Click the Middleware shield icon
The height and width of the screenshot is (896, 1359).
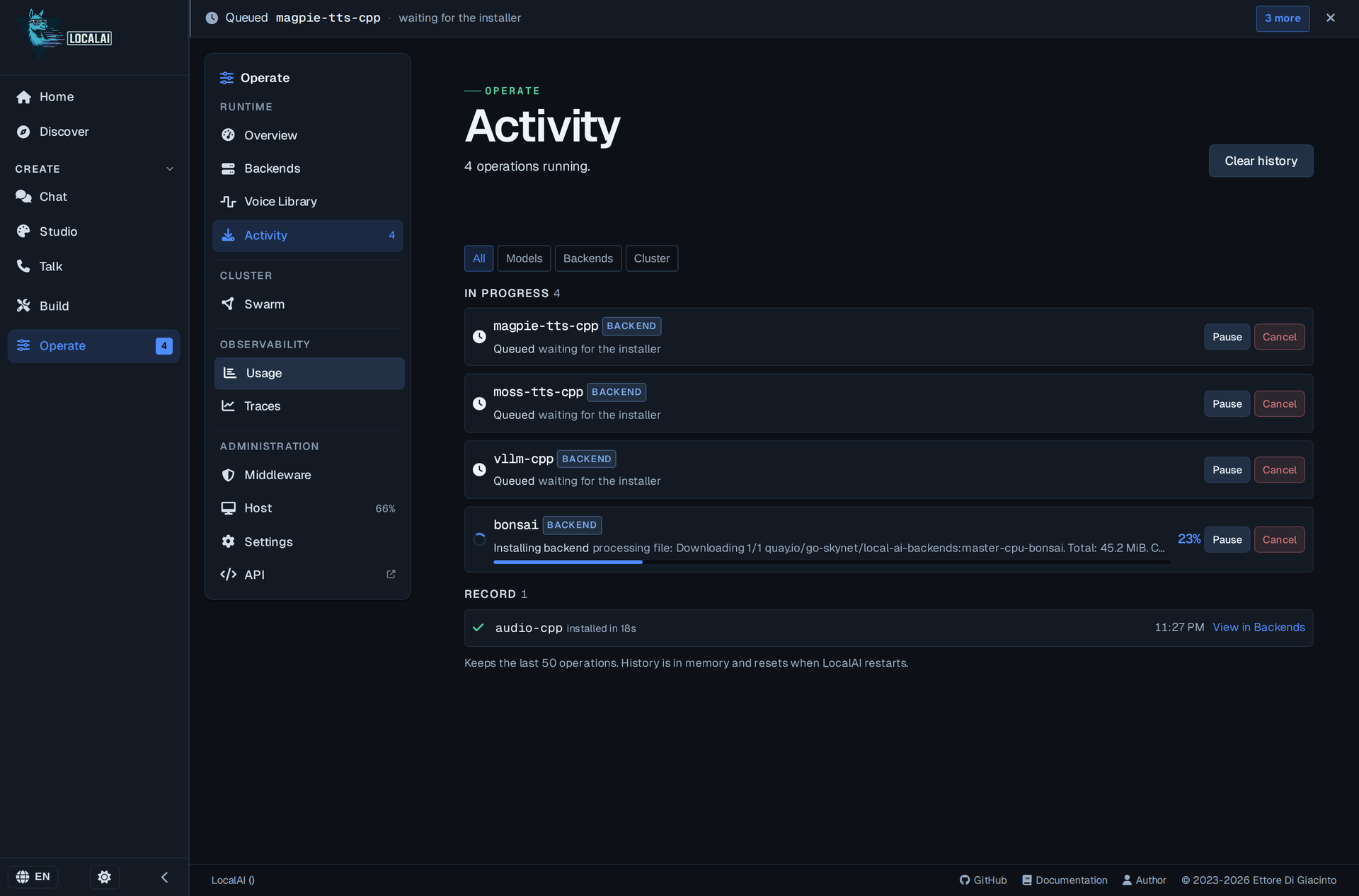click(x=228, y=475)
